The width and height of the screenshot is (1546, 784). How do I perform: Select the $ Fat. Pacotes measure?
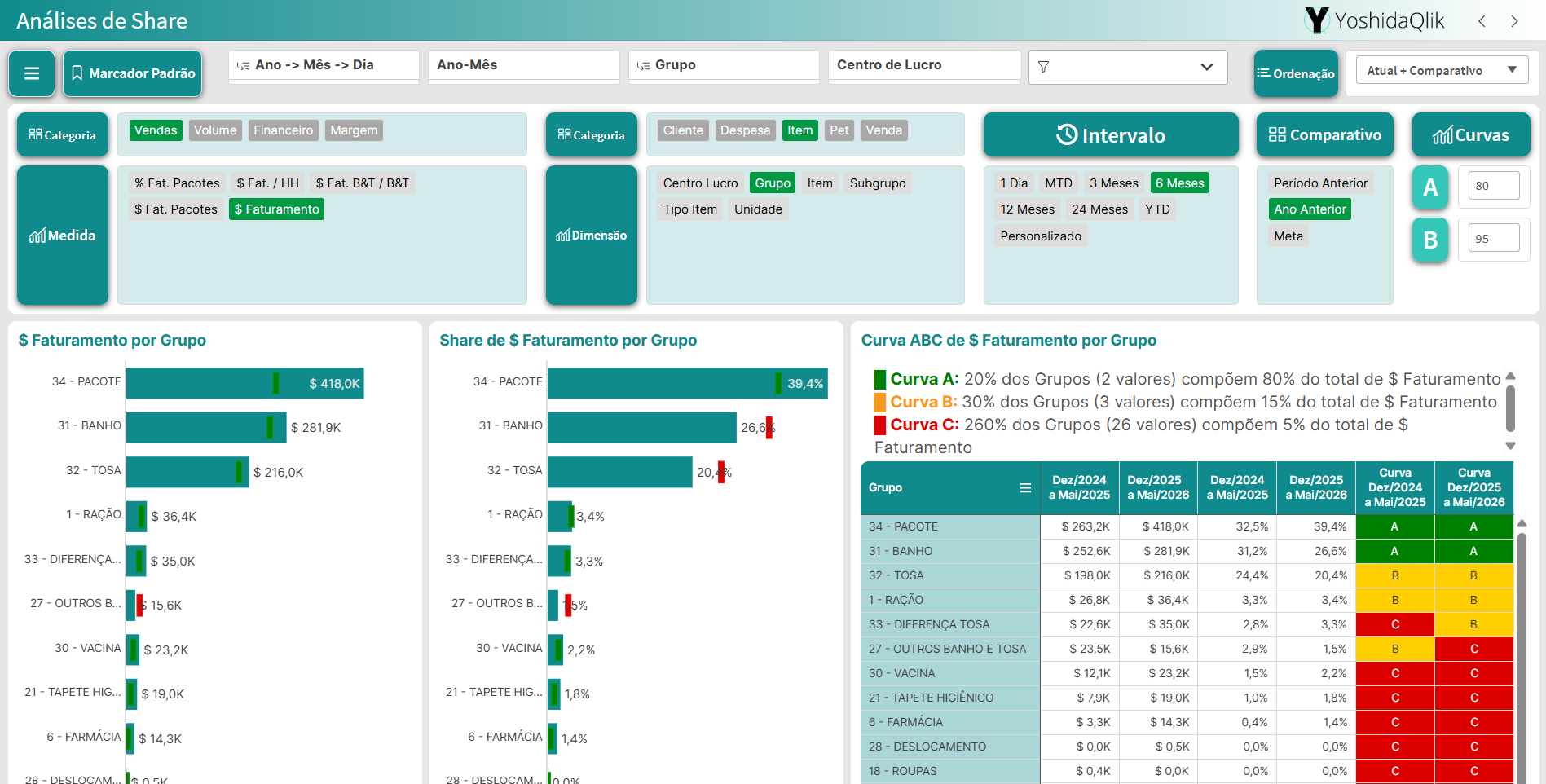click(x=176, y=209)
